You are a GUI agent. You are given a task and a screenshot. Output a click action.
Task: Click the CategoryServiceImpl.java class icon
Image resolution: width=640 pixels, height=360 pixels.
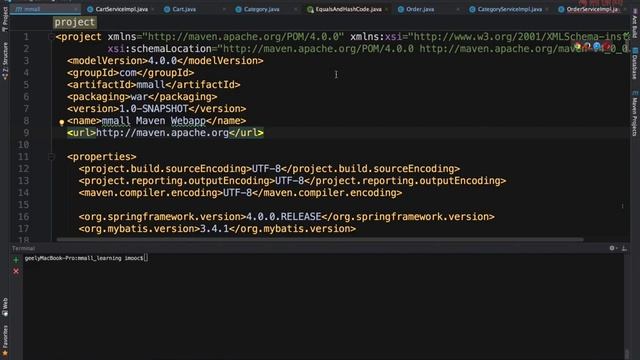click(472, 9)
